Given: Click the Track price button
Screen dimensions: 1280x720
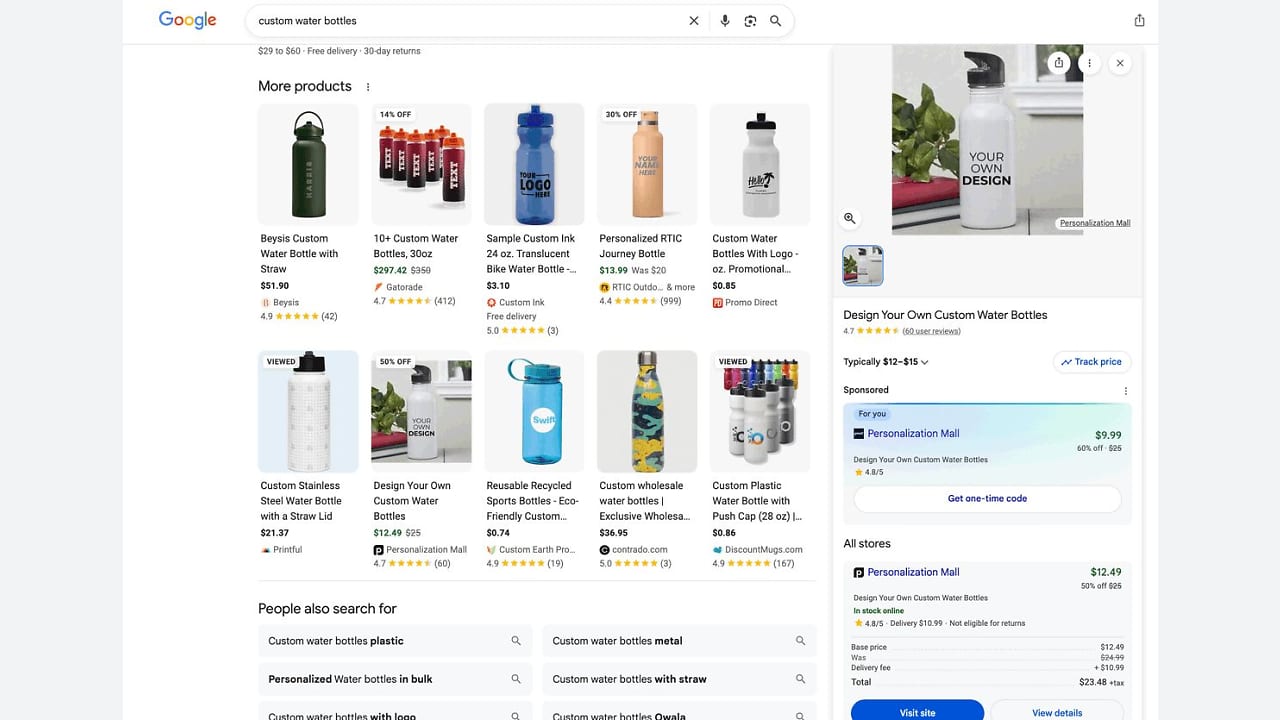Looking at the screenshot, I should (x=1092, y=362).
